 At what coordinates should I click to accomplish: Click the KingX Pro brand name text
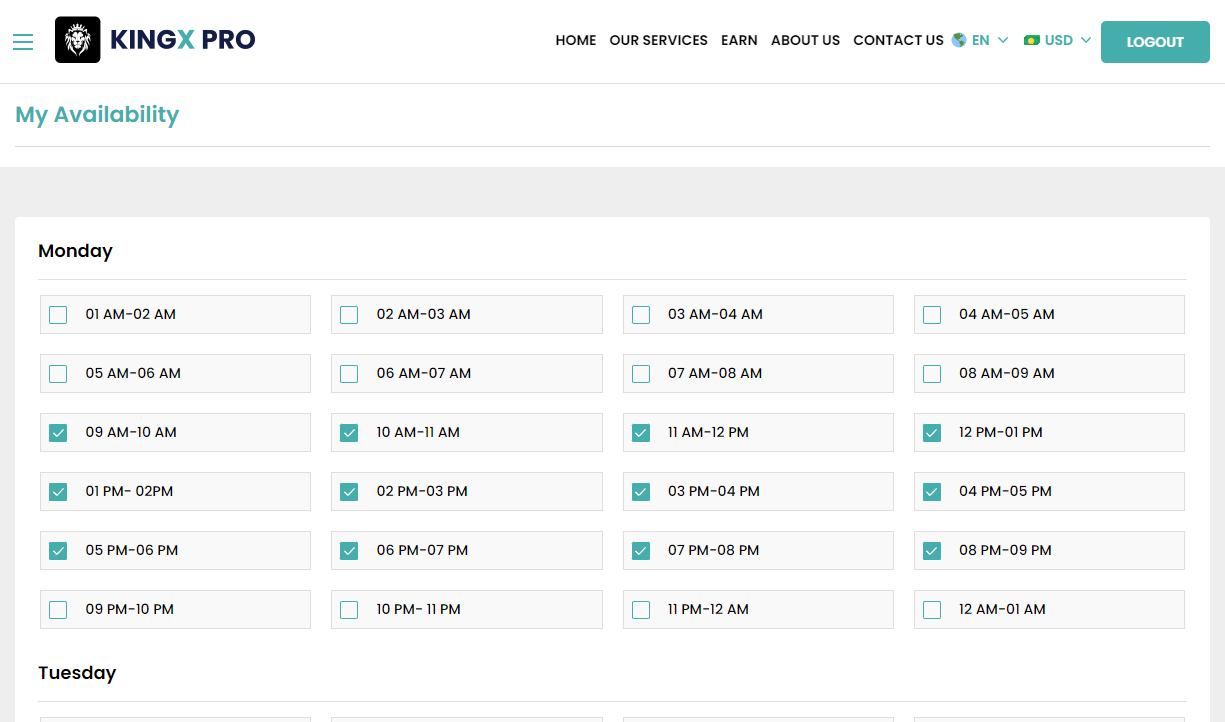[182, 40]
